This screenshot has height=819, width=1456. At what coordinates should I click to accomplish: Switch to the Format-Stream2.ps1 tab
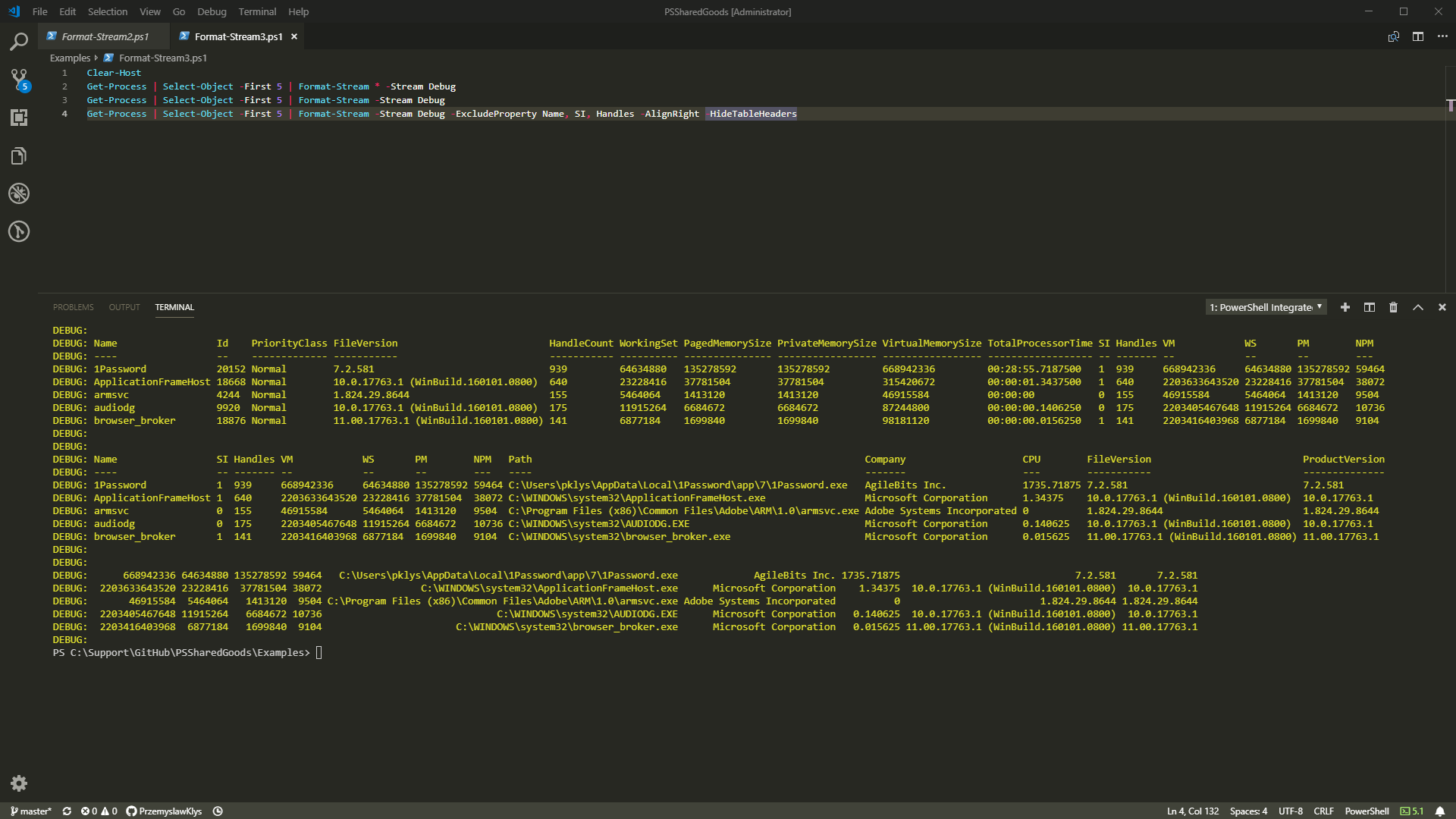pos(105,36)
